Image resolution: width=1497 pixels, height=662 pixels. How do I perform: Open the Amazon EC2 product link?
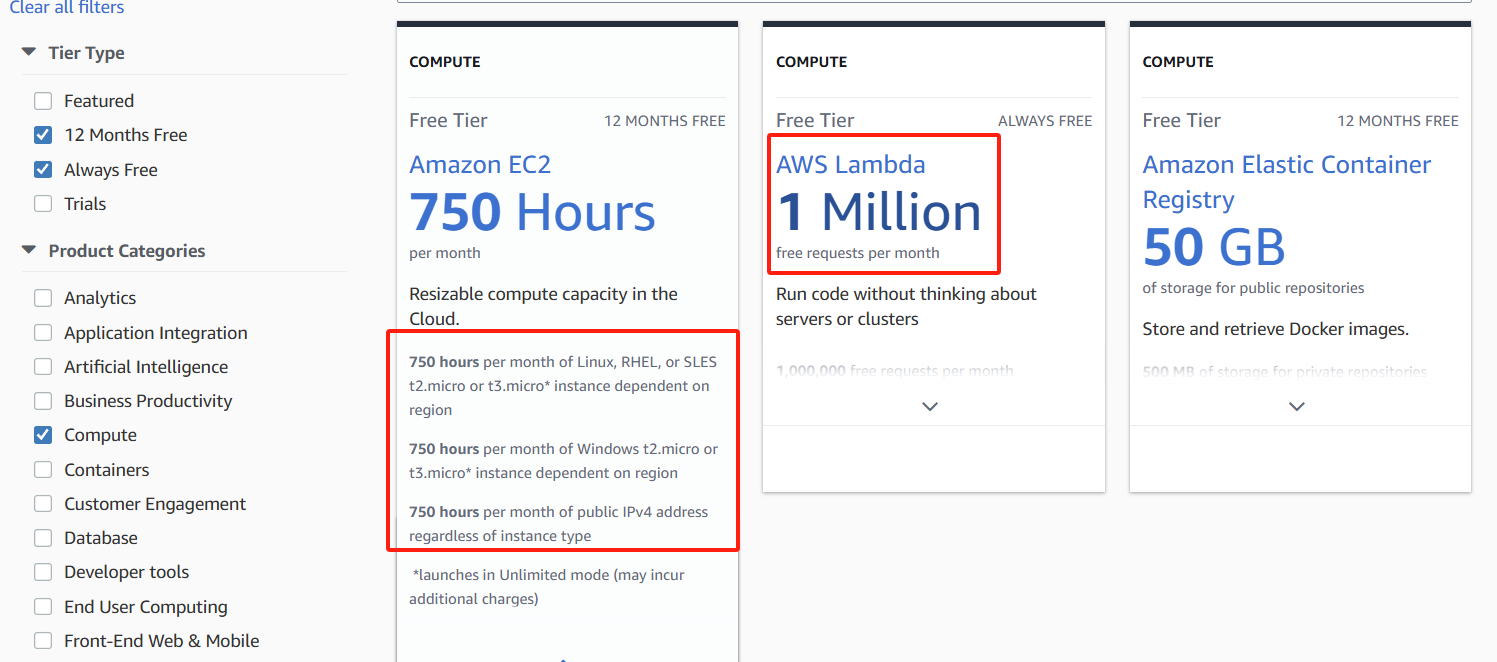[x=480, y=165]
